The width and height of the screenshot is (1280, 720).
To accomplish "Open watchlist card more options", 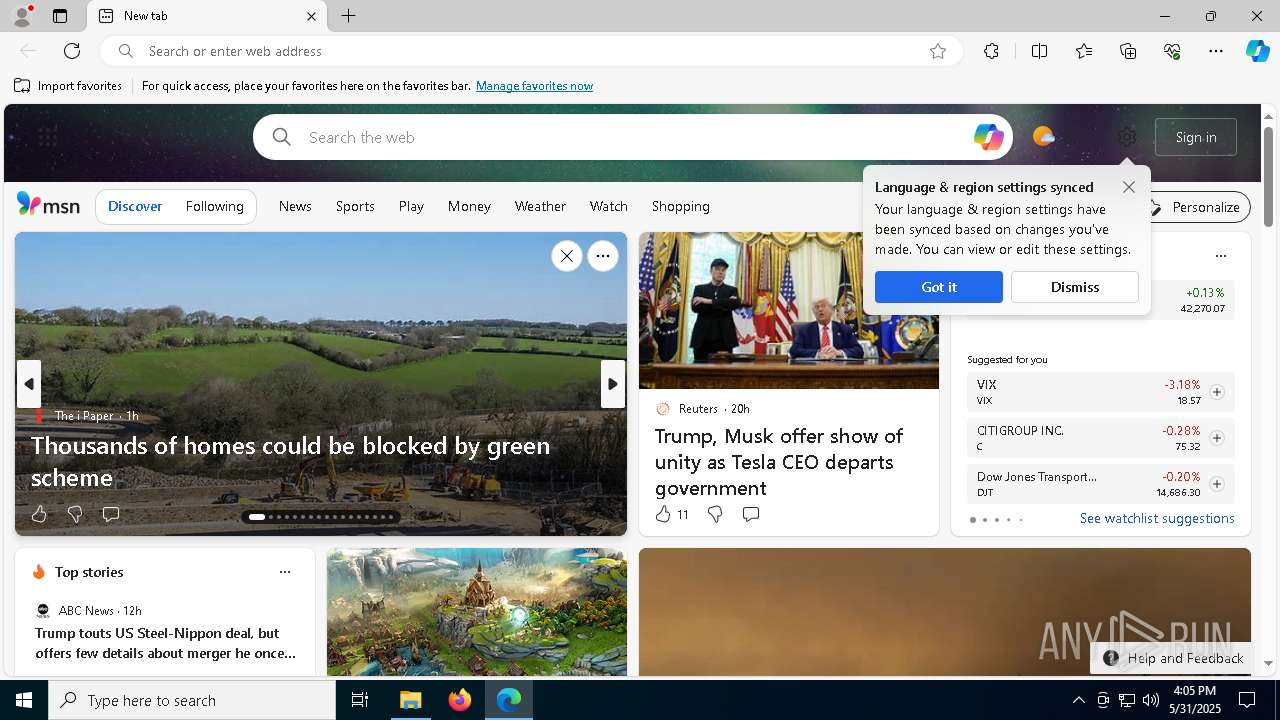I will (x=1220, y=256).
